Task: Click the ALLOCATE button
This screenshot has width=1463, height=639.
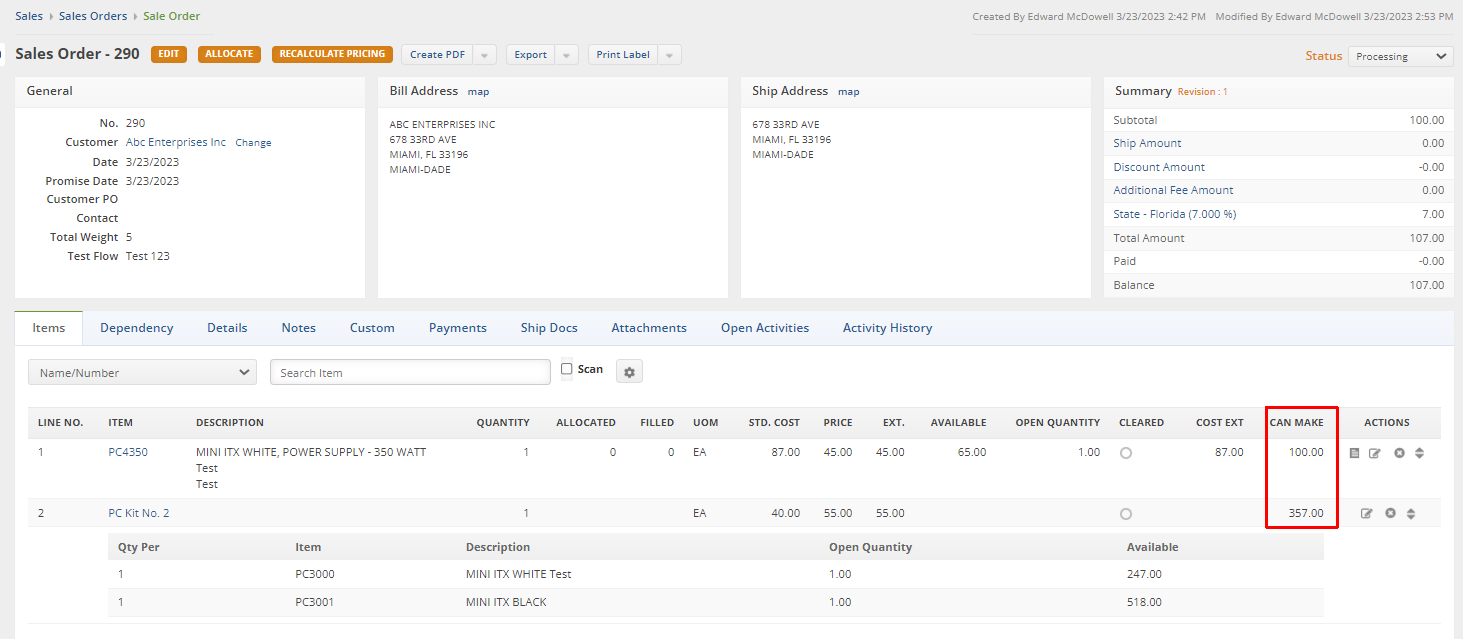Action: click(229, 54)
